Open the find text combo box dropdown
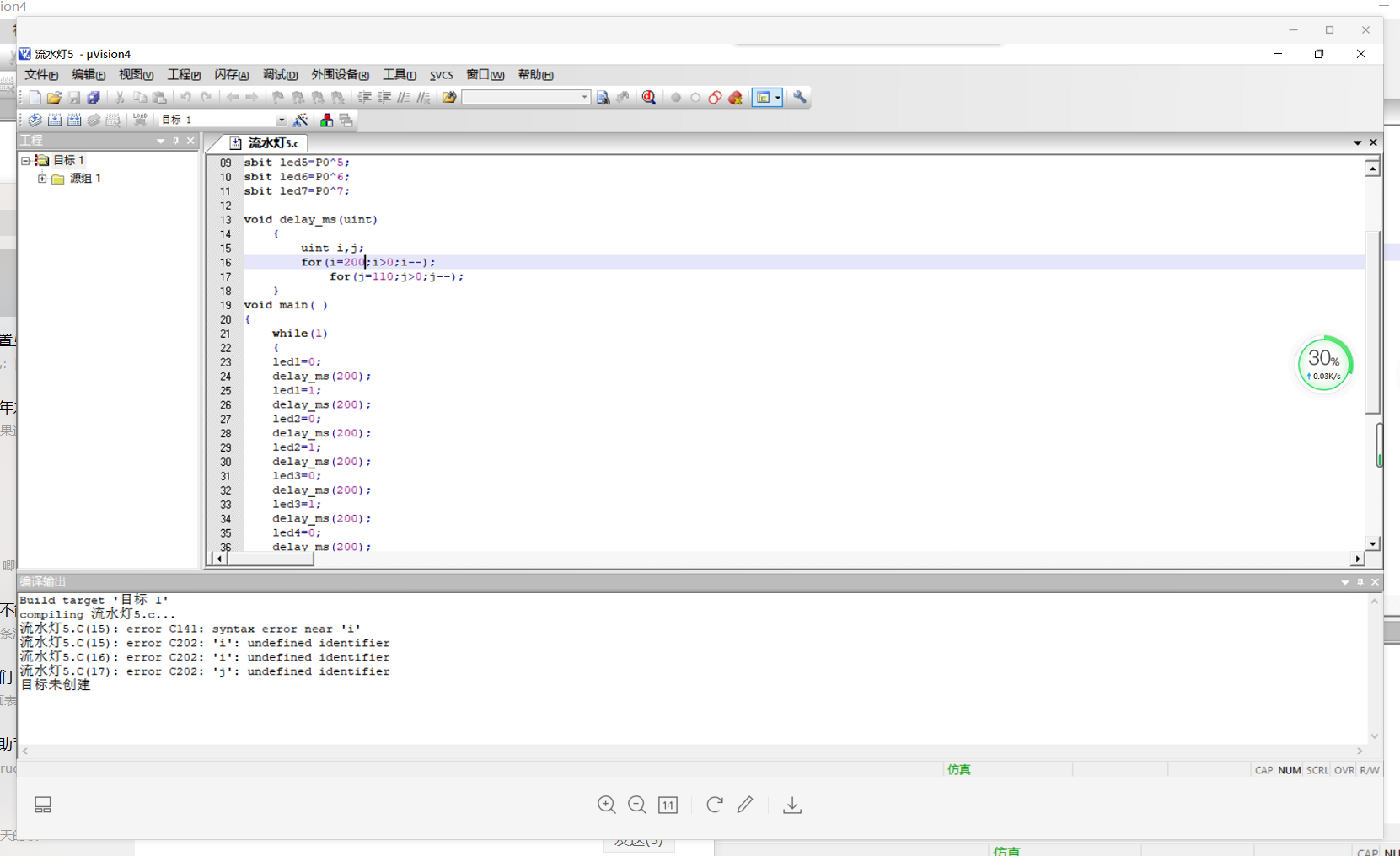Image resolution: width=1400 pixels, height=856 pixels. pos(584,98)
